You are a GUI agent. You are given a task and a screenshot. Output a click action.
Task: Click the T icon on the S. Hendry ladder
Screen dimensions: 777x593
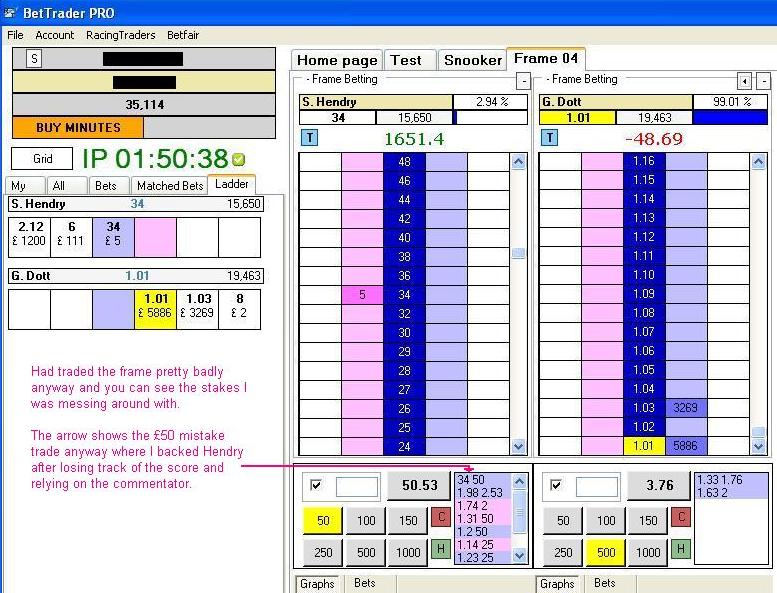pos(310,138)
